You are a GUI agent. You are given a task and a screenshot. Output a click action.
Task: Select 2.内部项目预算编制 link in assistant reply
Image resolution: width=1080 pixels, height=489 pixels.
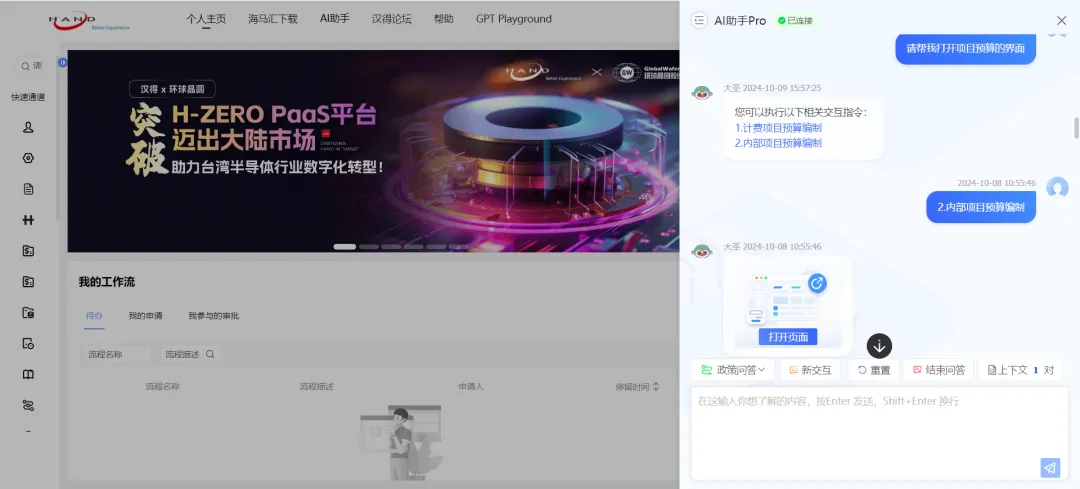point(778,143)
